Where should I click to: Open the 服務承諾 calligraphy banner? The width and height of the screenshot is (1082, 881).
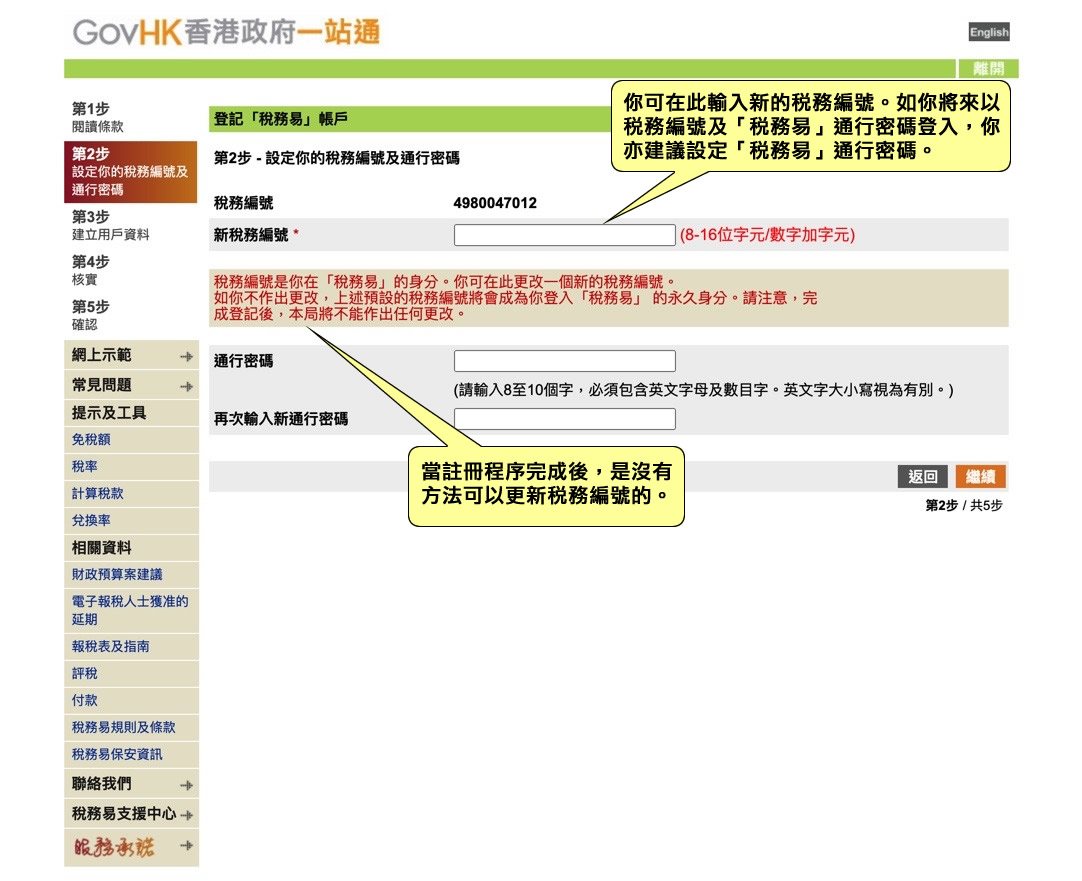tap(115, 847)
